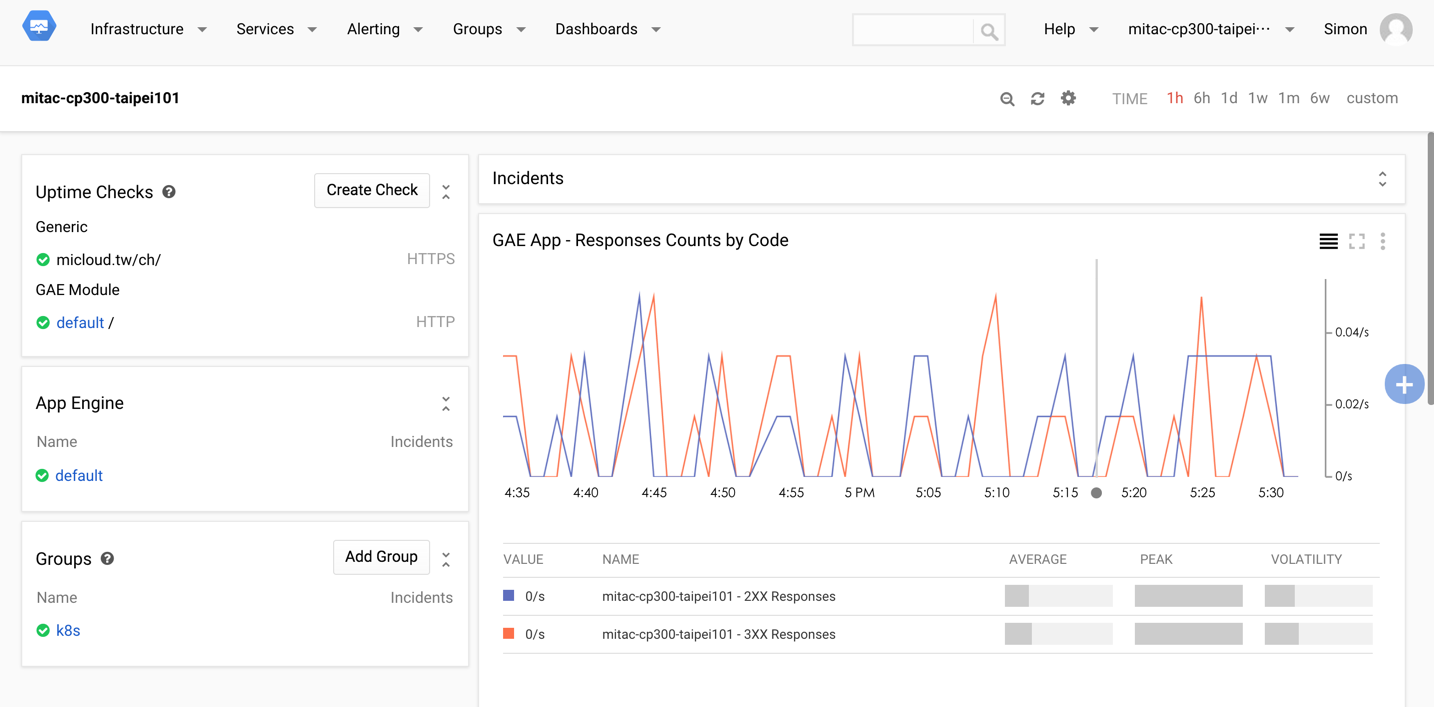This screenshot has width=1434, height=707.
Task: Collapse the Groups panel
Action: coord(446,560)
